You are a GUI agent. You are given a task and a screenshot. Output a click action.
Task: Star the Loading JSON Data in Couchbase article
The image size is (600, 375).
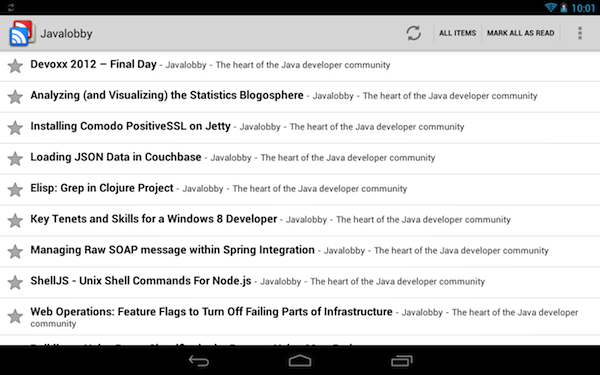click(15, 159)
